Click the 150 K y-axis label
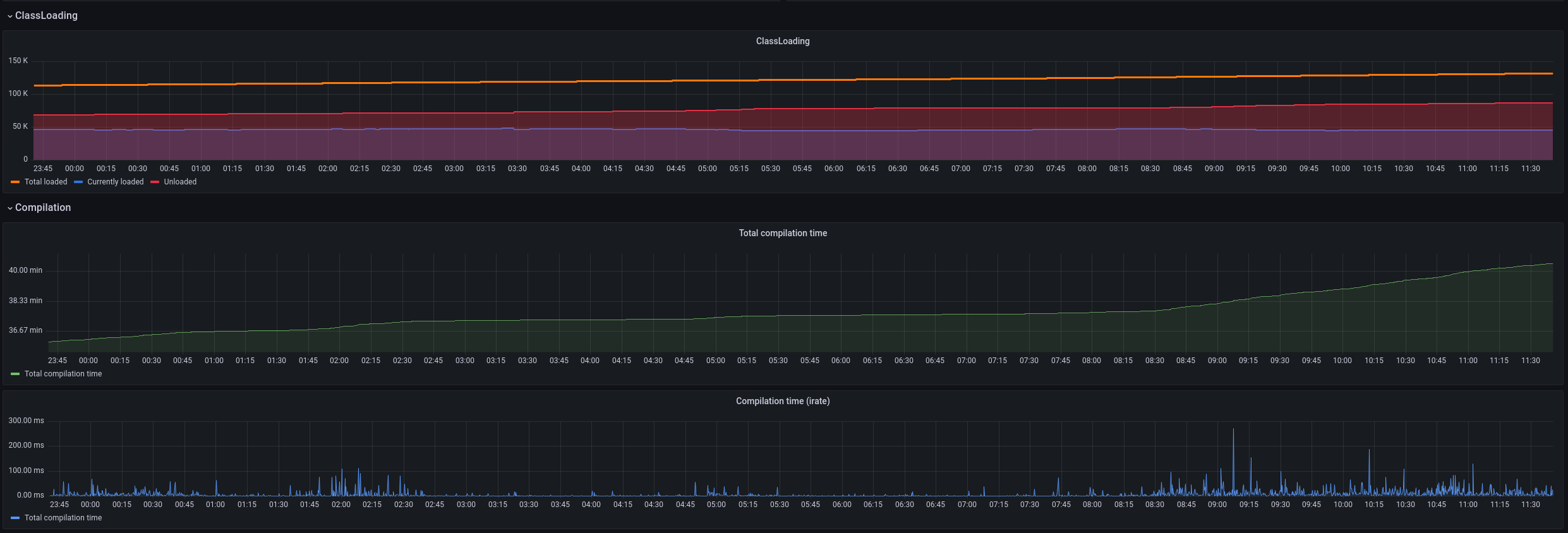Viewport: 1568px width, 533px height. tap(18, 61)
